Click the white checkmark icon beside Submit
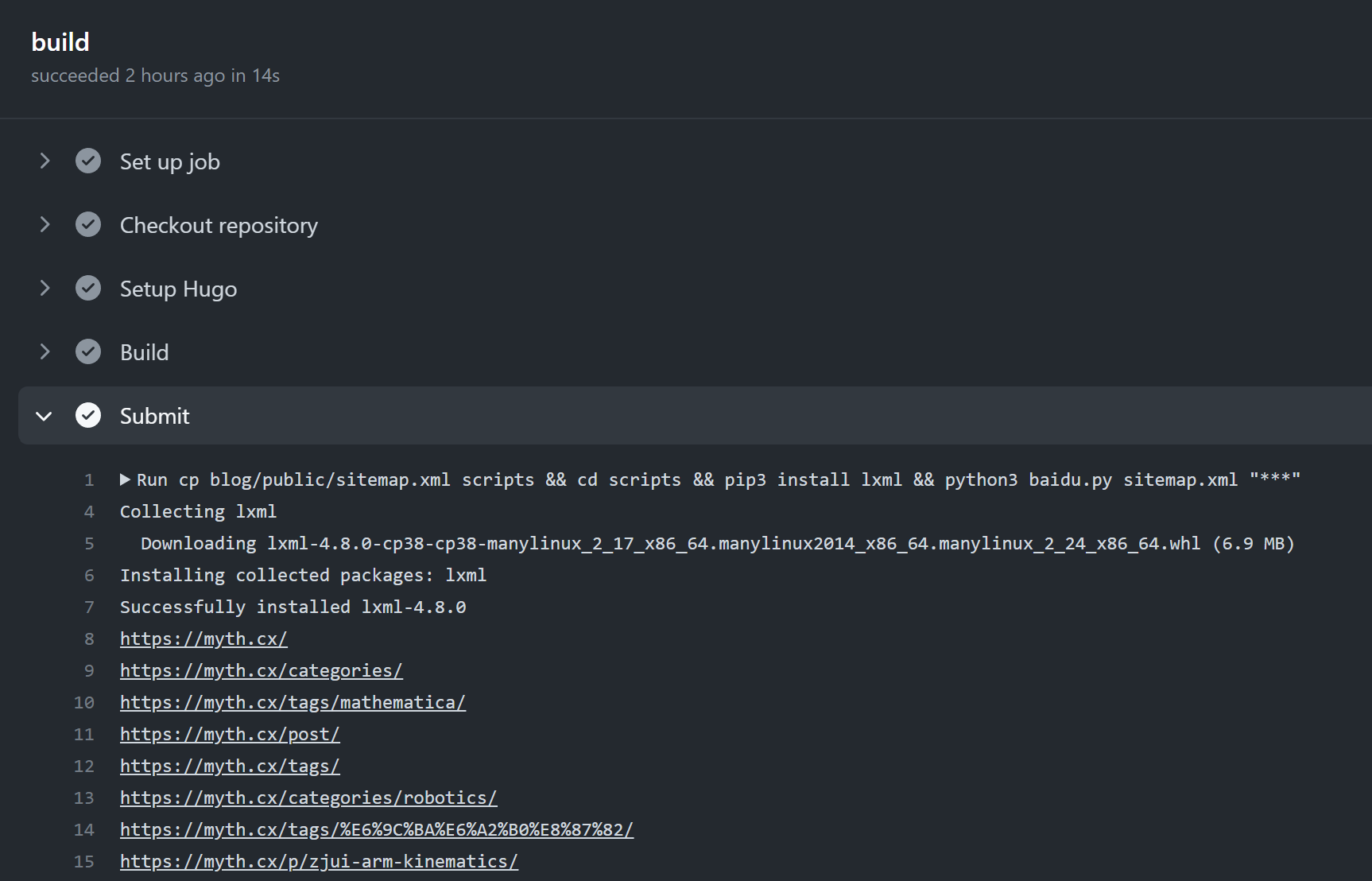Image resolution: width=1372 pixels, height=881 pixels. pyautogui.click(x=88, y=416)
